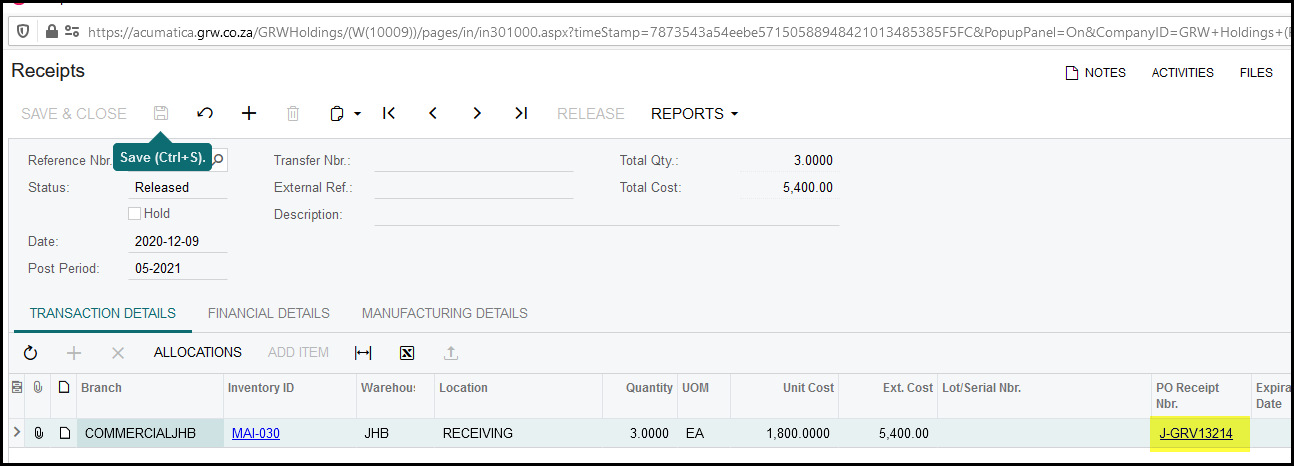Refresh the transaction details grid
The width and height of the screenshot is (1294, 466).
tap(30, 352)
